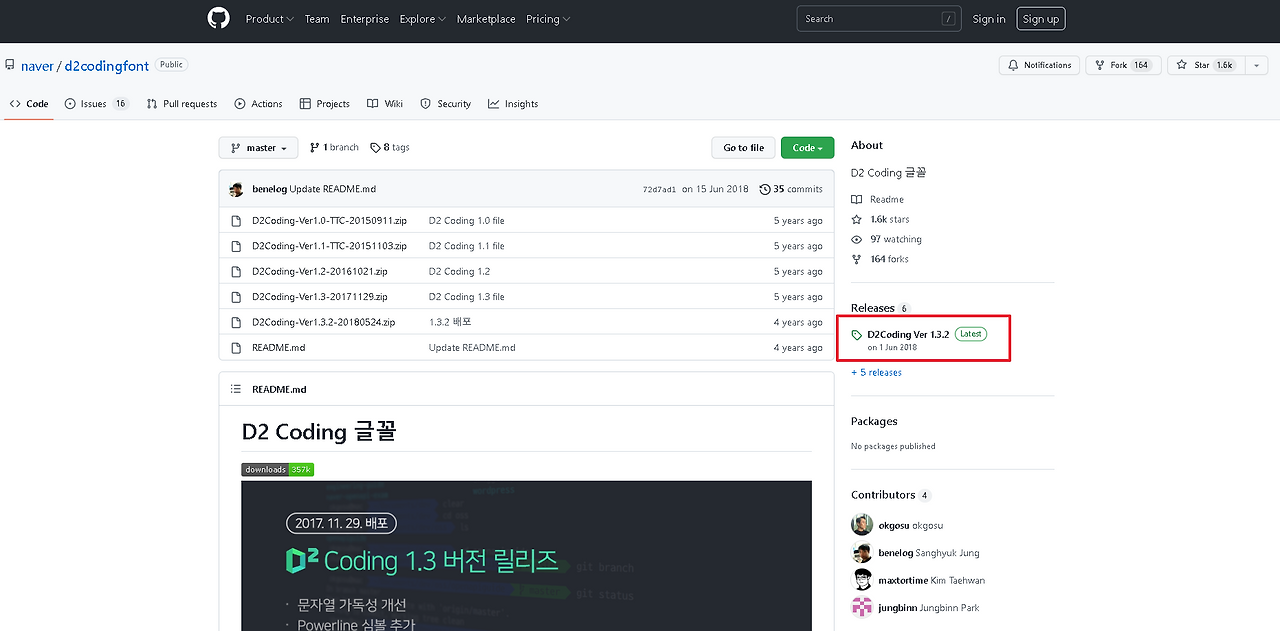Click the fork icon beside 164 forks
This screenshot has height=631, width=1280.
[x=856, y=258]
